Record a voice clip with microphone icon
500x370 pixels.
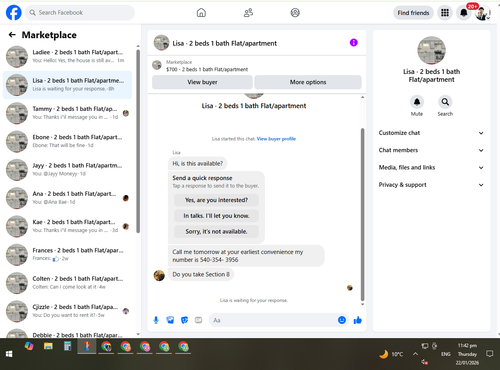pos(156,320)
